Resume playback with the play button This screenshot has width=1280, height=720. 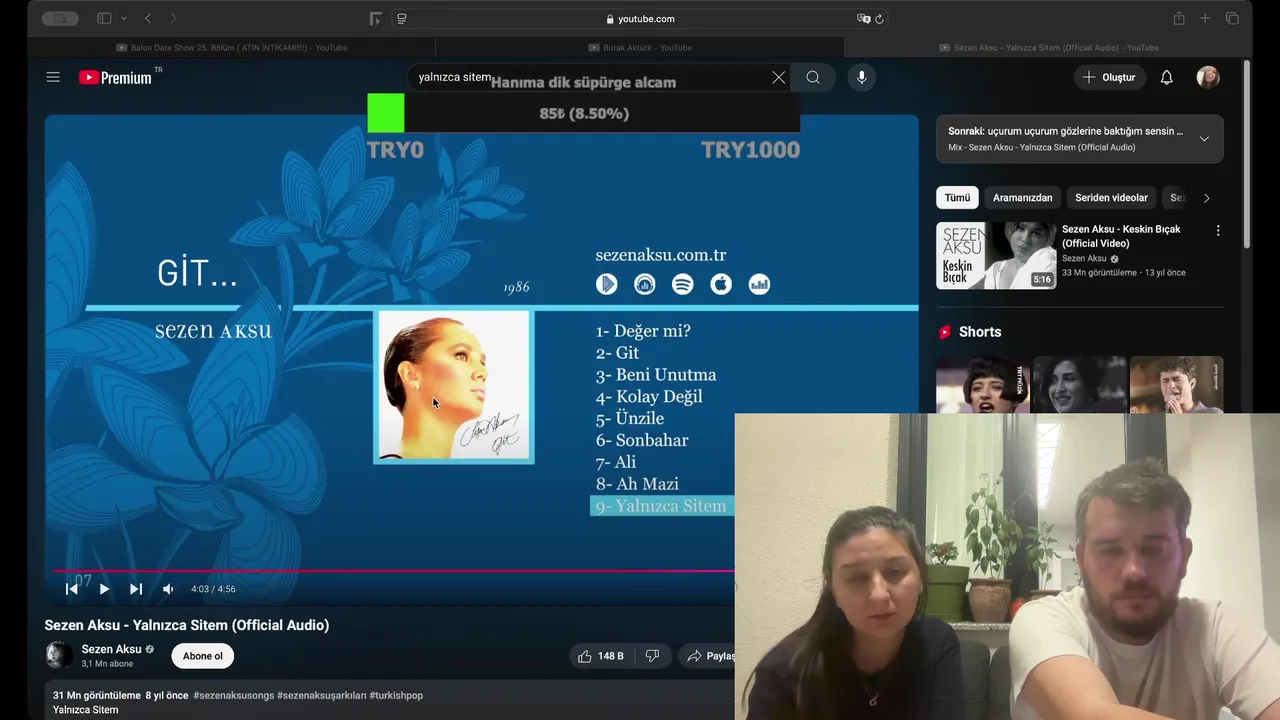click(x=104, y=589)
